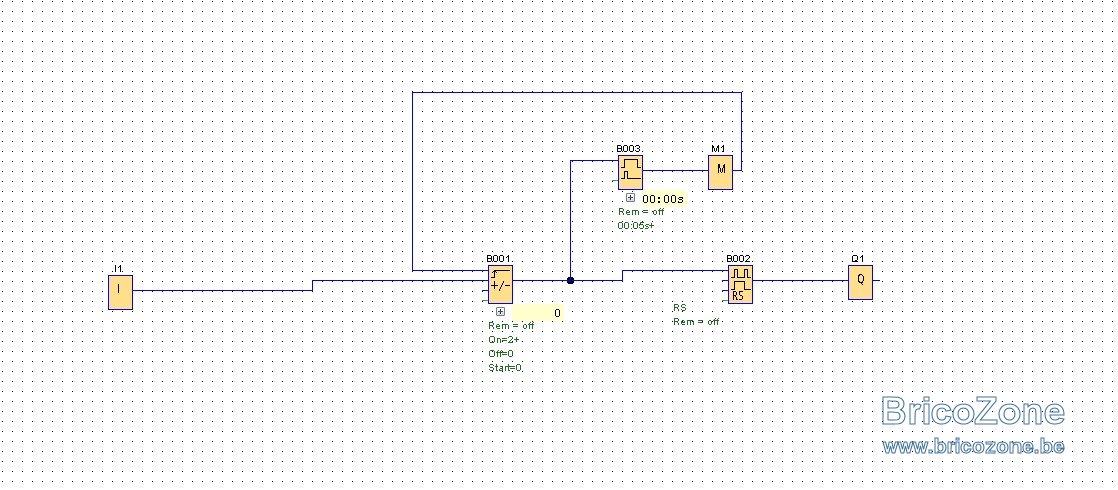Expand the parameter box under B001
The width and height of the screenshot is (1118, 490).
[500, 312]
